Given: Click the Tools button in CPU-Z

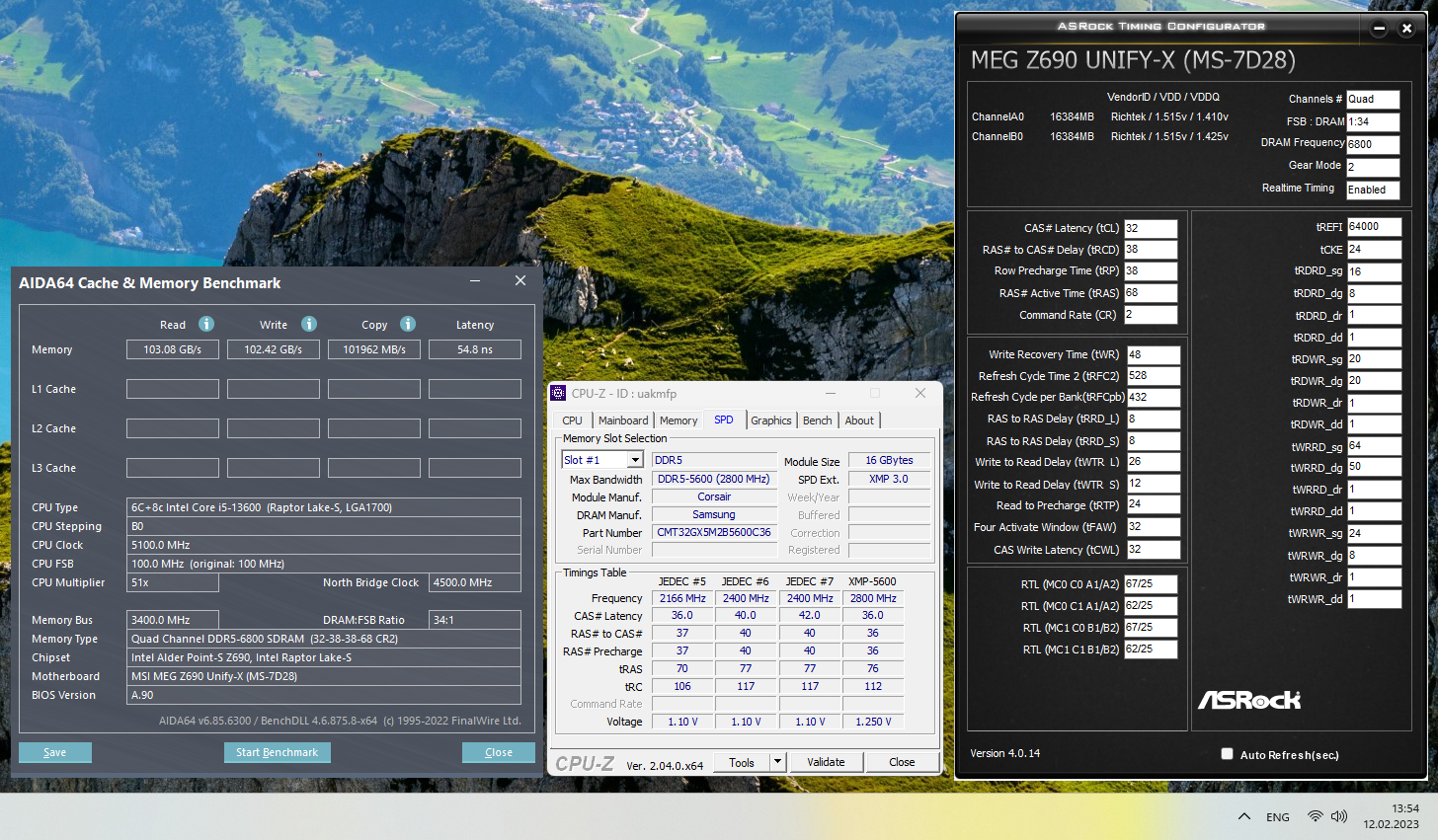Looking at the screenshot, I should [742, 762].
